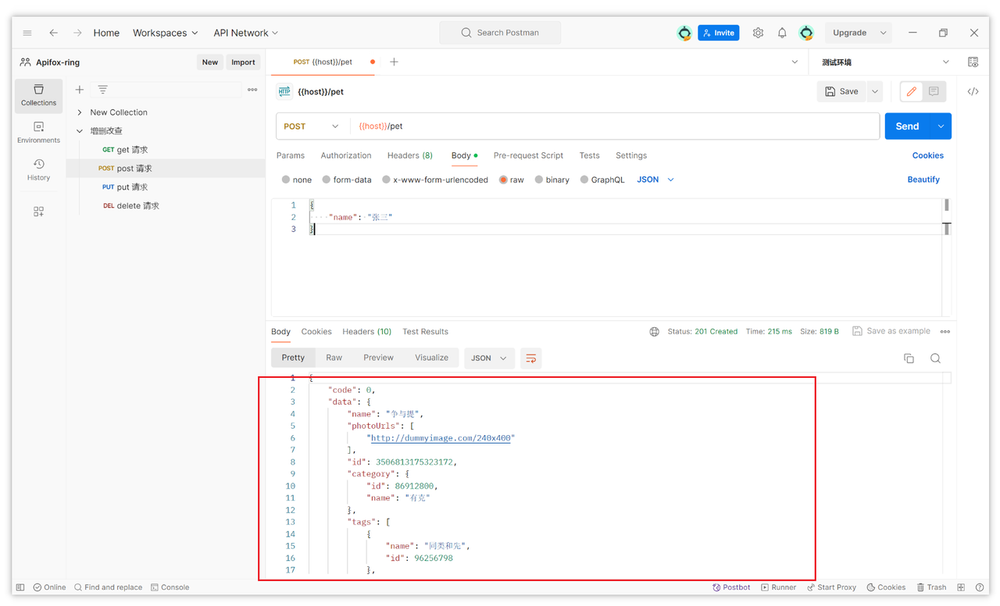Image resolution: width=1000 pixels, height=606 pixels.
Task: Open the Save button dropdown arrow
Action: 875,91
